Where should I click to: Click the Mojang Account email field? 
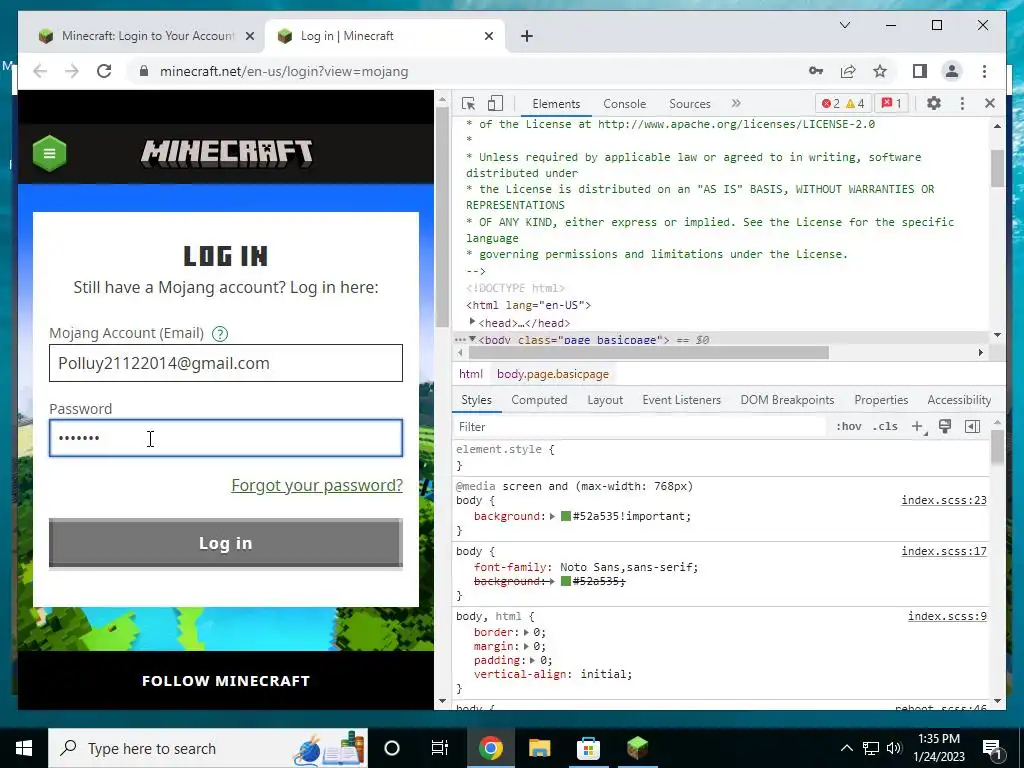click(x=226, y=363)
